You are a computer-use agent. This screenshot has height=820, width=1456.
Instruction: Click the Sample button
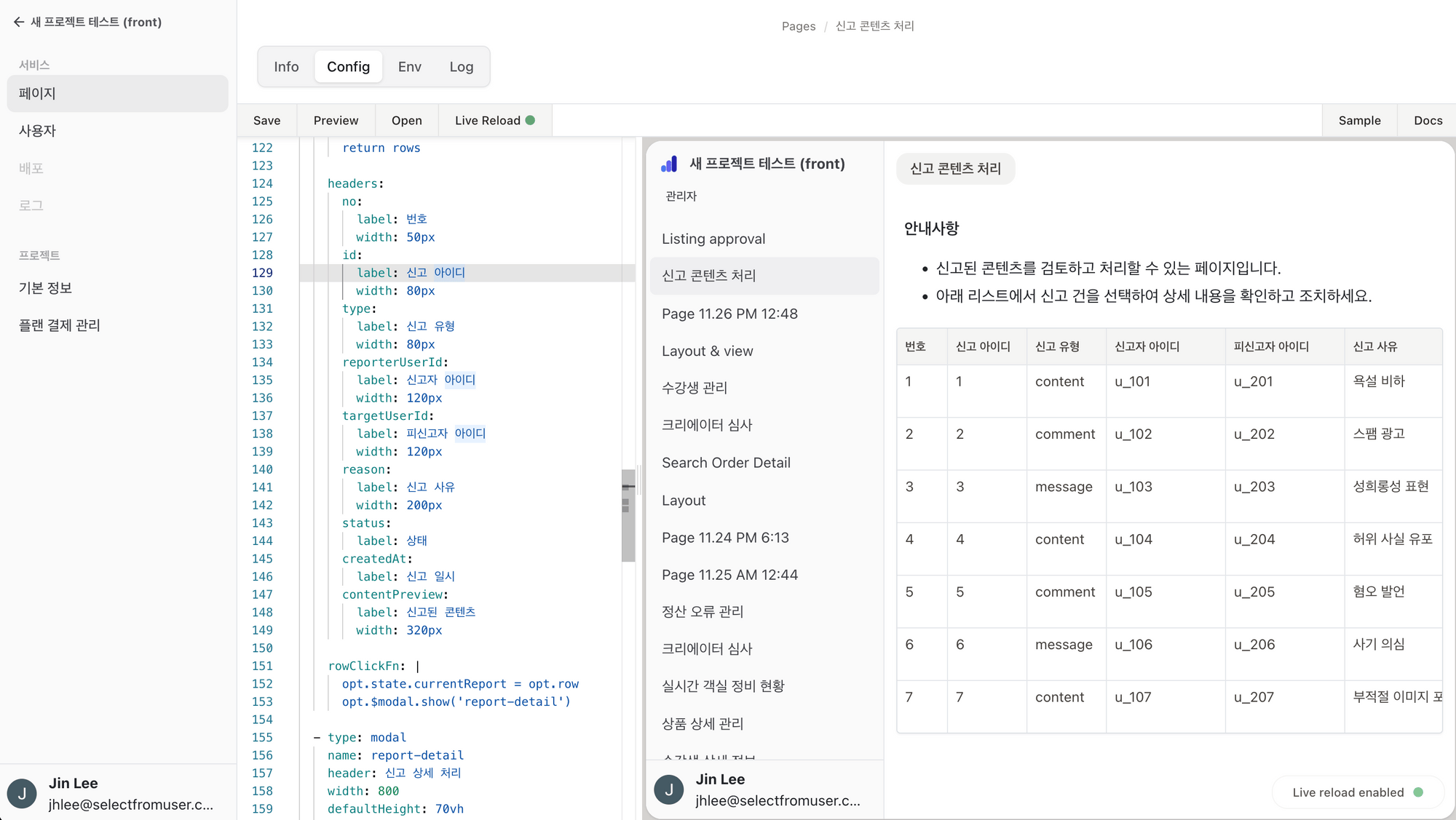coord(1359,121)
